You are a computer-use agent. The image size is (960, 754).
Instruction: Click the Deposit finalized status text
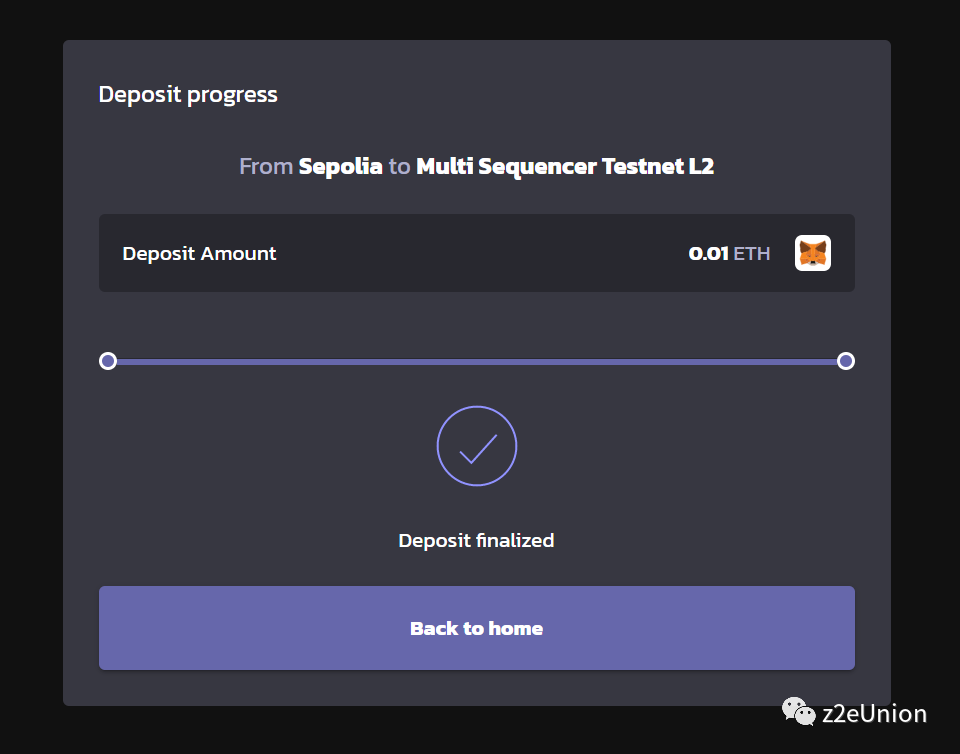click(476, 541)
